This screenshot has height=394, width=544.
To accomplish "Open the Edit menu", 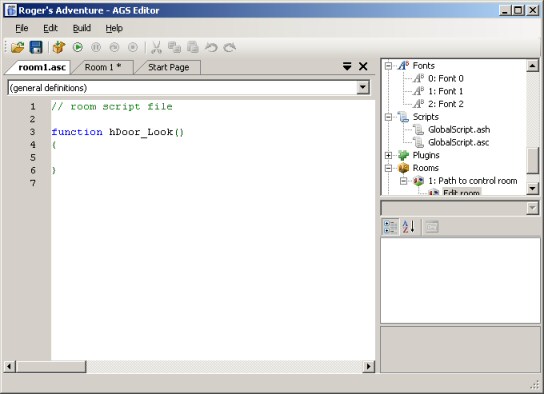I will [50, 28].
